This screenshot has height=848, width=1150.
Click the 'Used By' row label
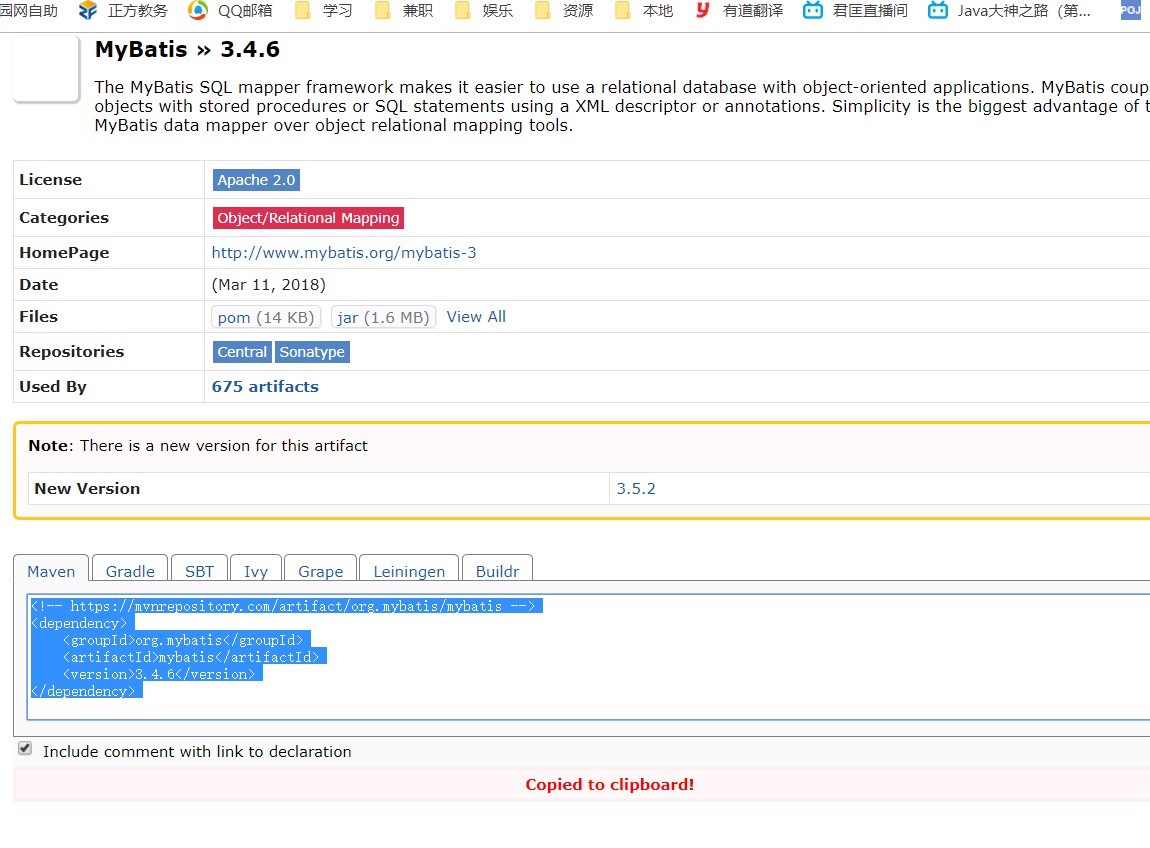click(x=53, y=387)
